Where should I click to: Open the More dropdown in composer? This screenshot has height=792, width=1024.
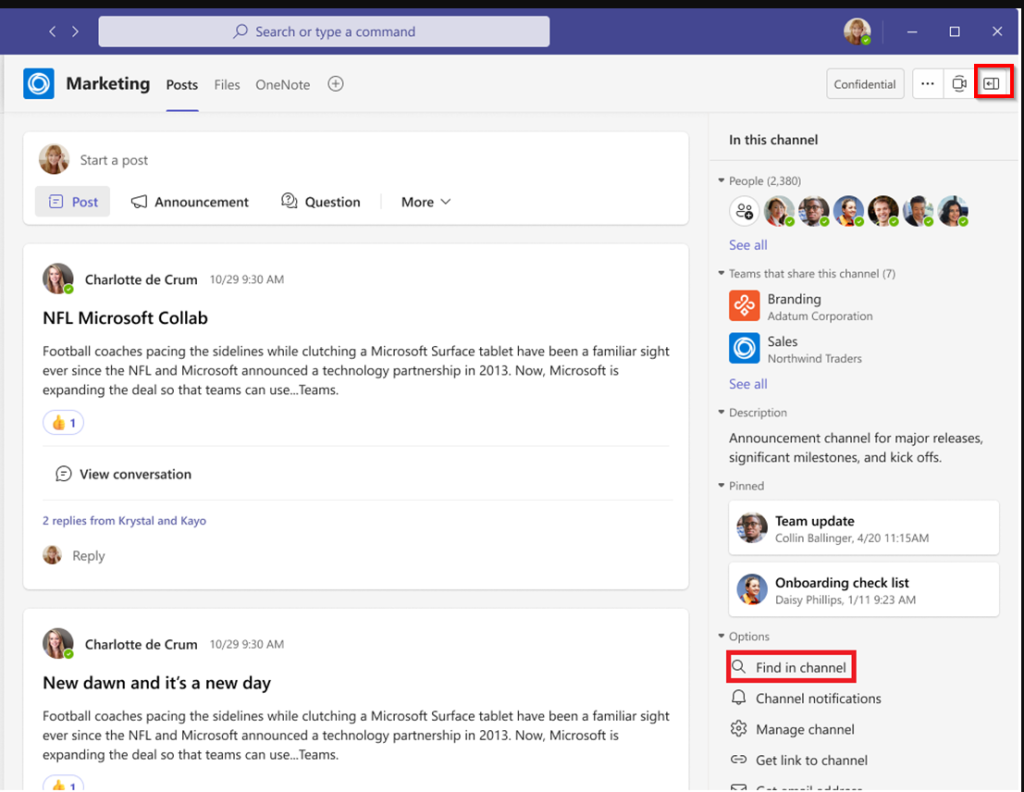(426, 202)
